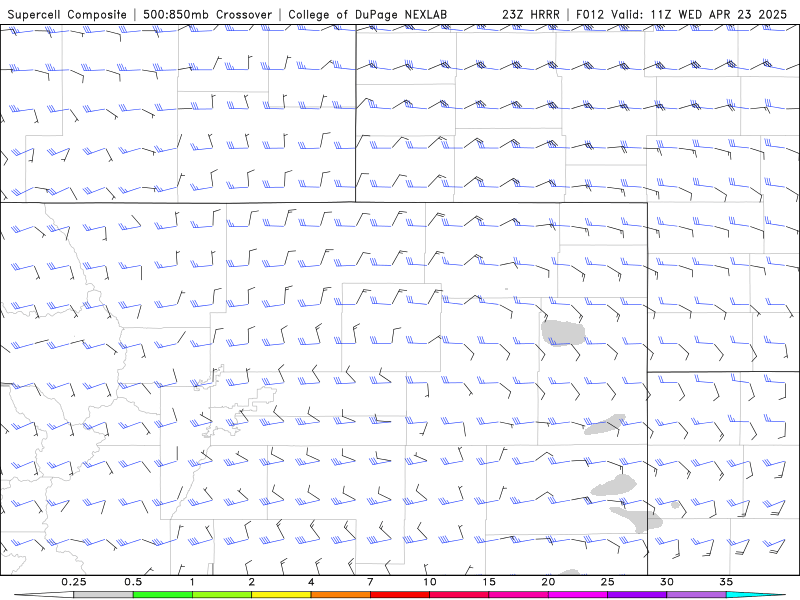
Task: Click the scale label reading 35
Action: tap(726, 582)
